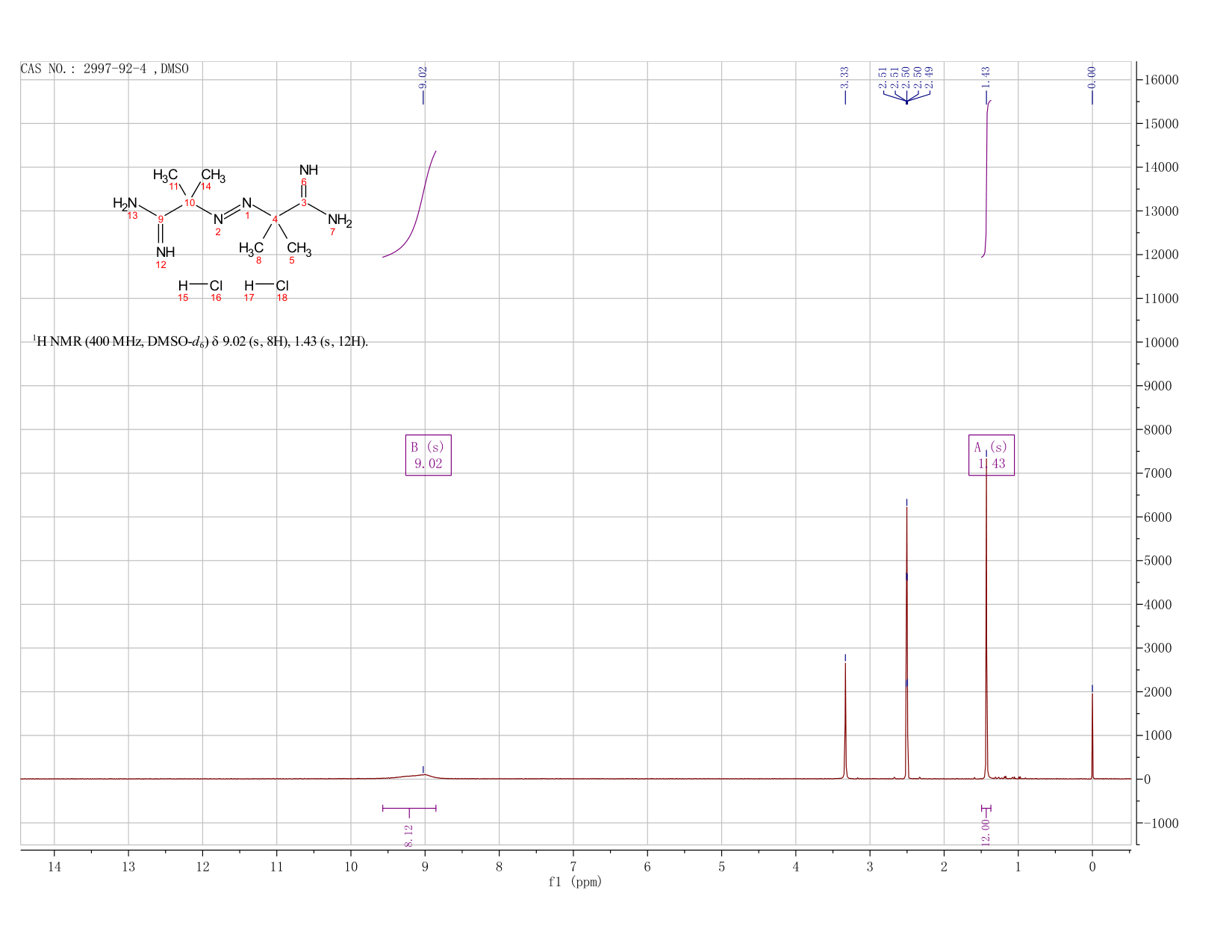Click the 12.00 integral value
Image resolution: width=1232 pixels, height=952 pixels.
986,833
